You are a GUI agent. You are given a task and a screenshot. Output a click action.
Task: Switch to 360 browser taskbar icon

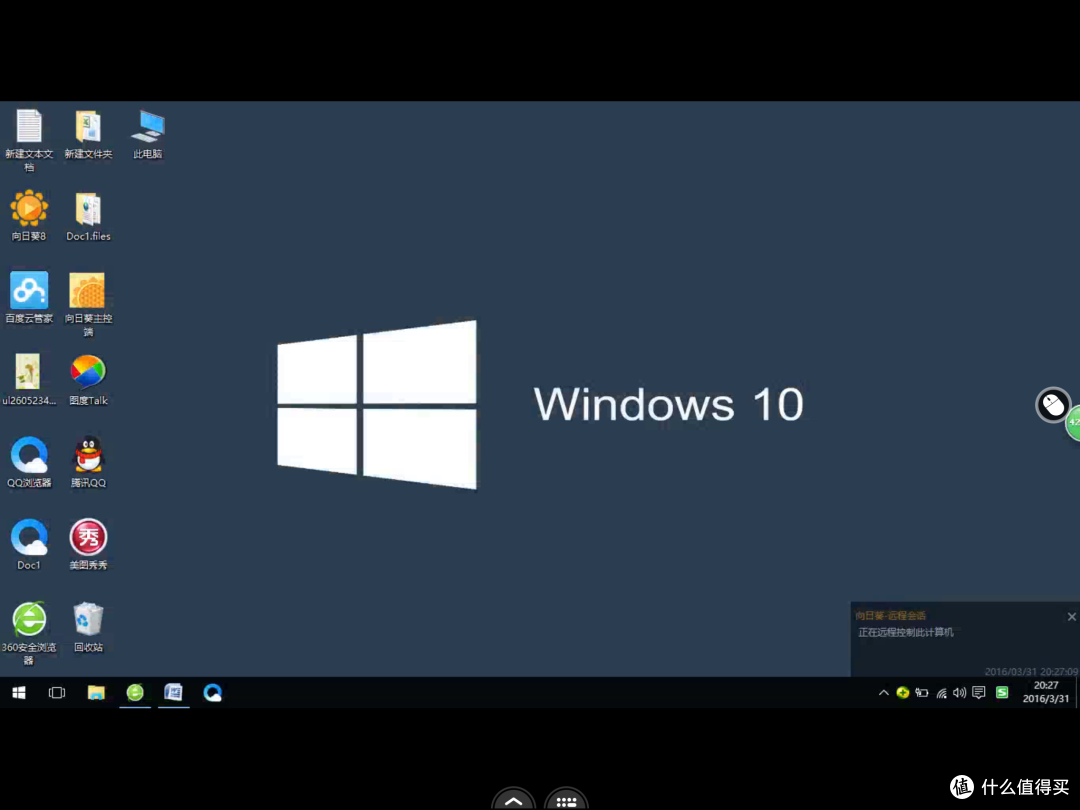tap(135, 692)
